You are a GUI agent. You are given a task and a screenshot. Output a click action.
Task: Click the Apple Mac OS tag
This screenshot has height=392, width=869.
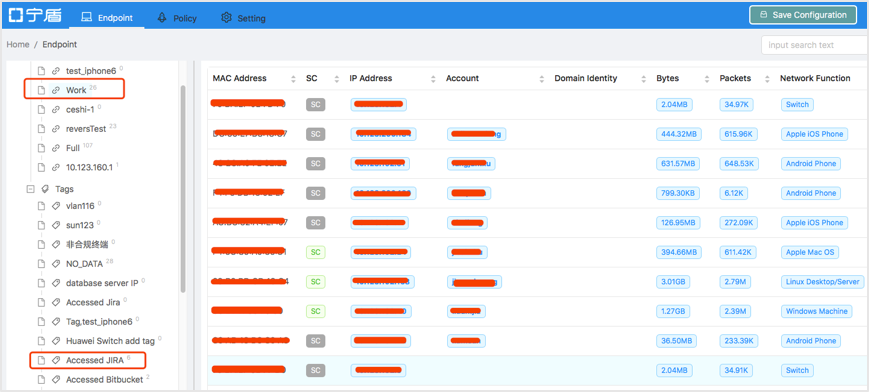coord(810,252)
